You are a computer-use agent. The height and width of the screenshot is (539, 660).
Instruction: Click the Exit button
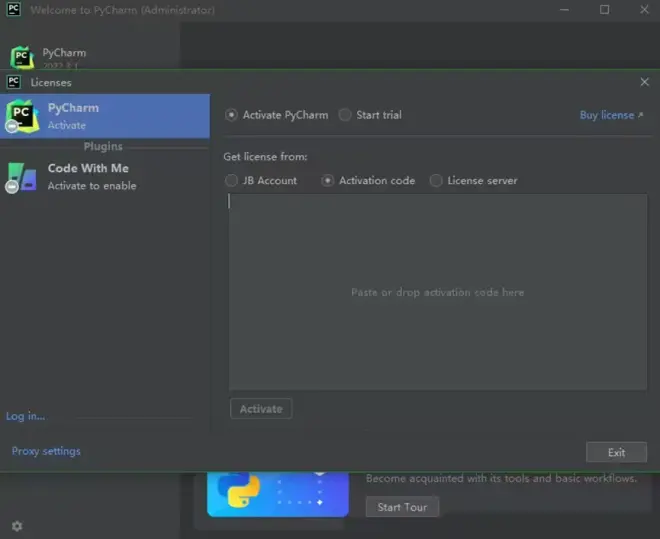[616, 452]
